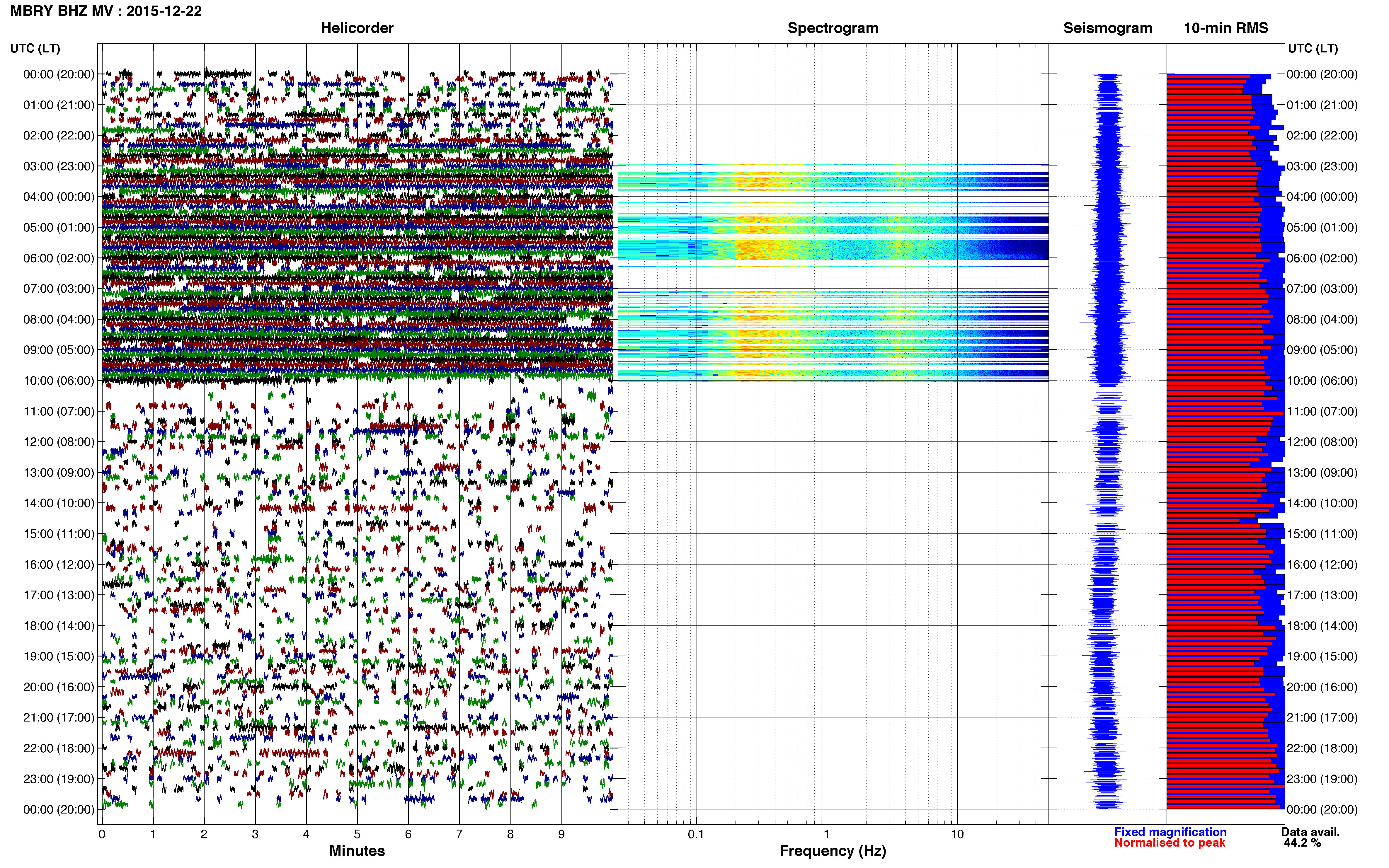Click 23:00 (19:00) on the Helicorder time axis
This screenshot has width=1389, height=868.
click(x=59, y=779)
